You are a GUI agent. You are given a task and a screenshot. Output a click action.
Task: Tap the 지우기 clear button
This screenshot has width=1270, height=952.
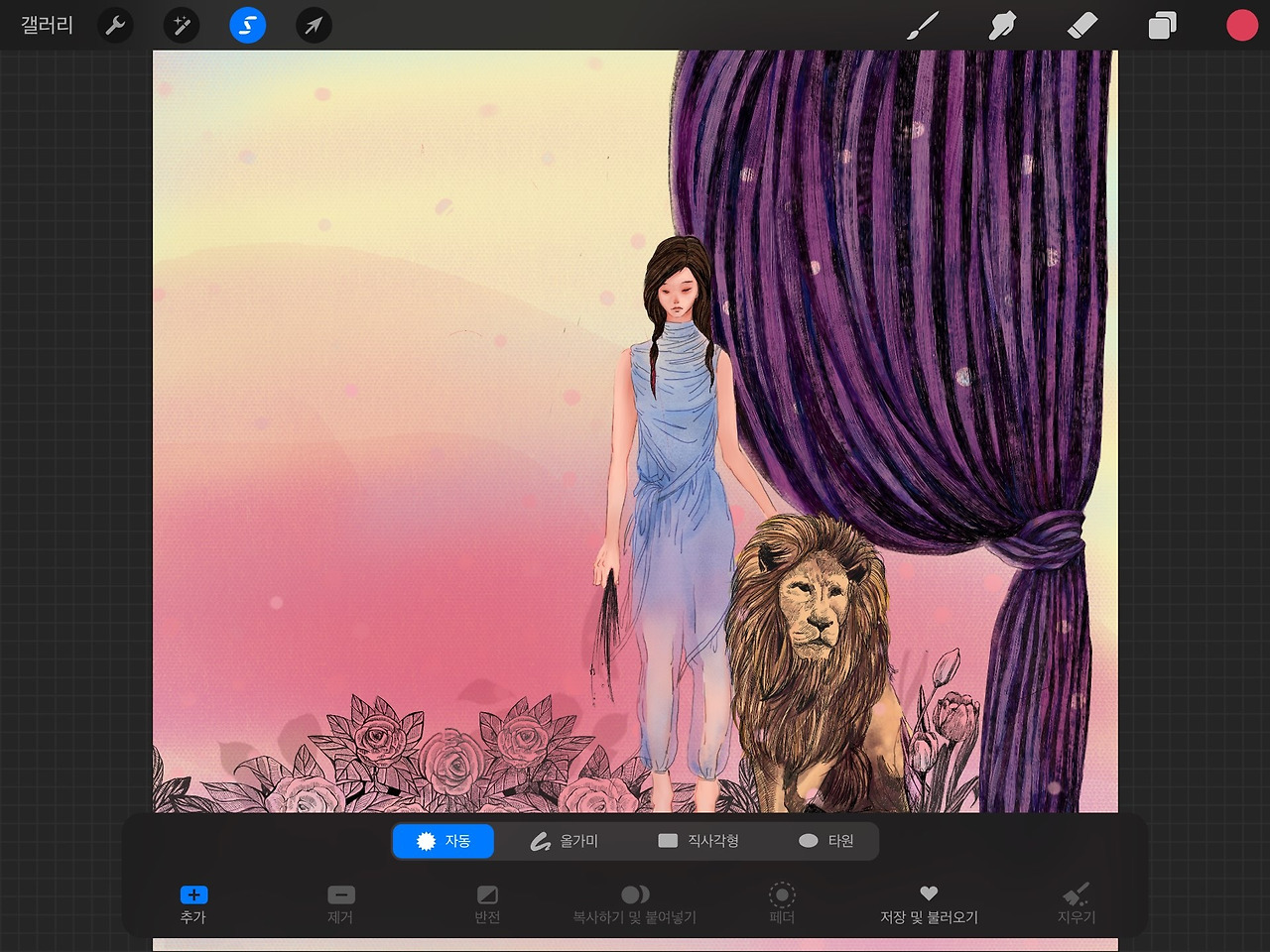tap(1076, 904)
